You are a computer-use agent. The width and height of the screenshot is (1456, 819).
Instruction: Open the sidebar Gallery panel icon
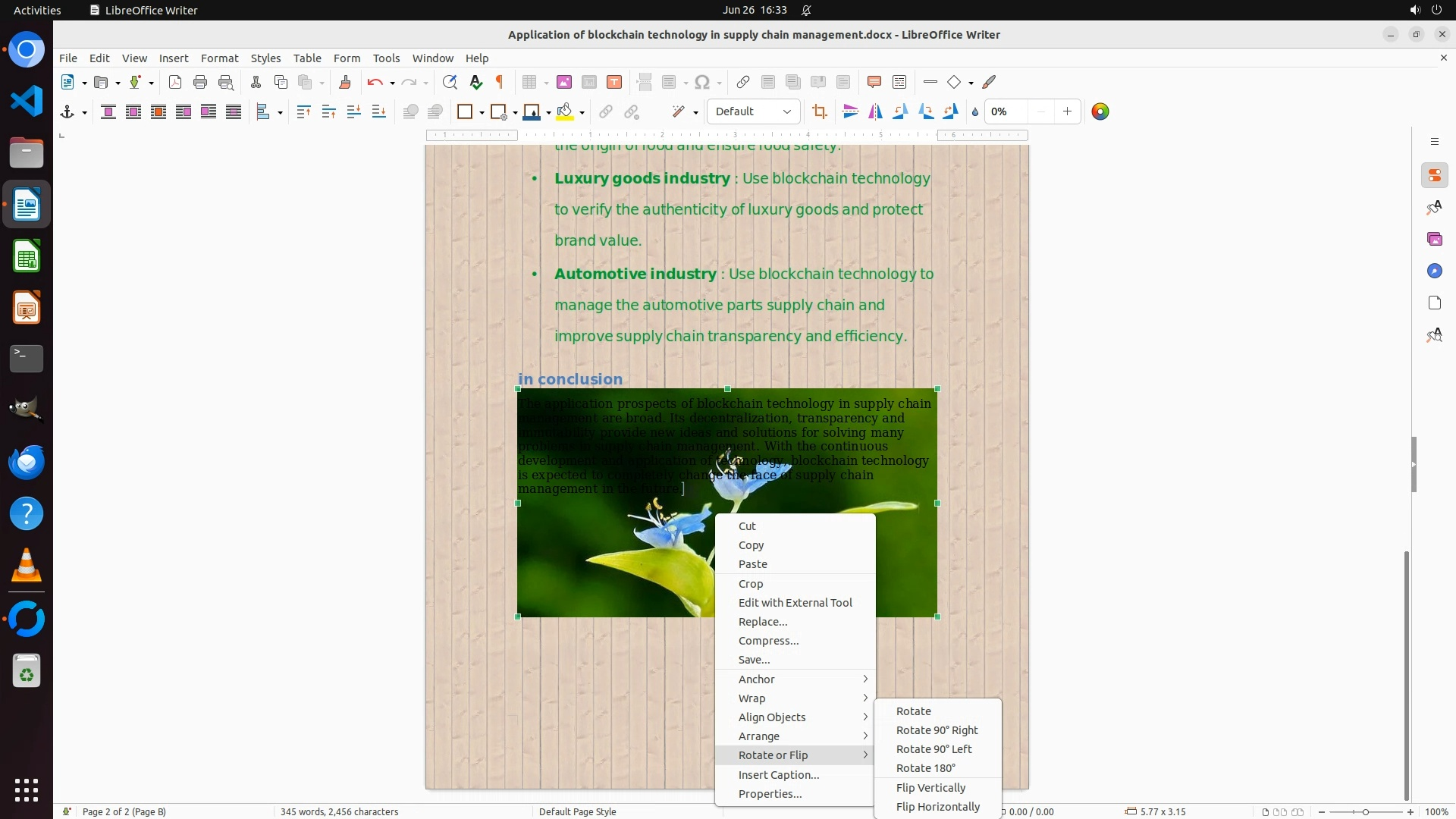1434,240
